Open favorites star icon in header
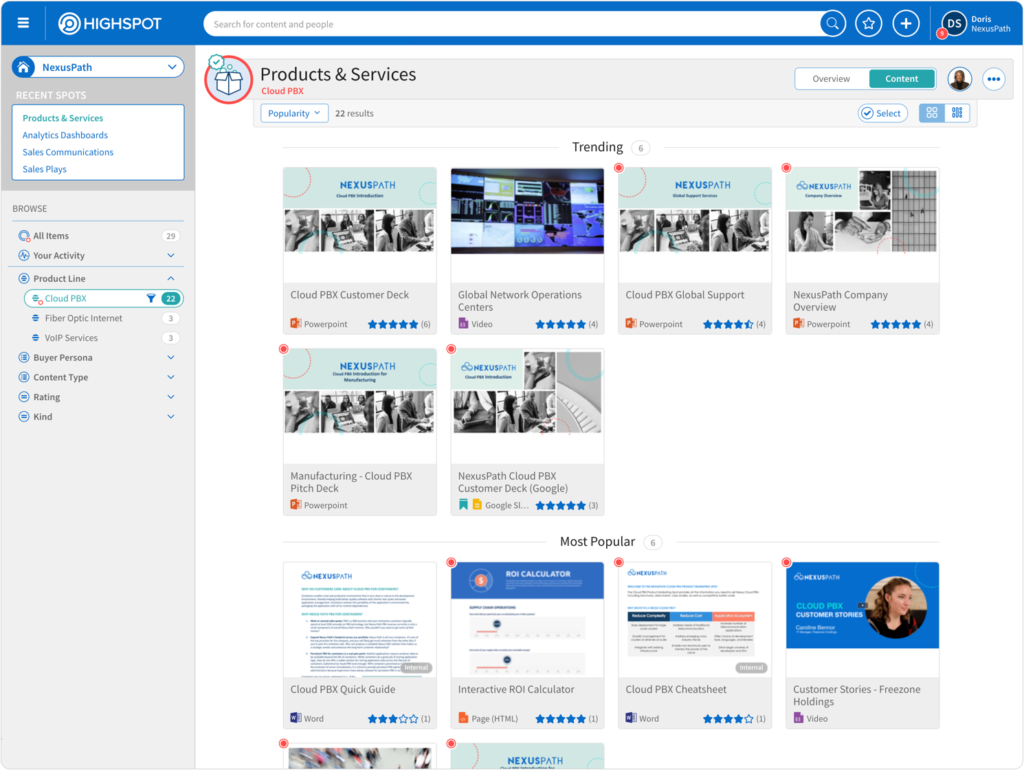 (x=869, y=24)
